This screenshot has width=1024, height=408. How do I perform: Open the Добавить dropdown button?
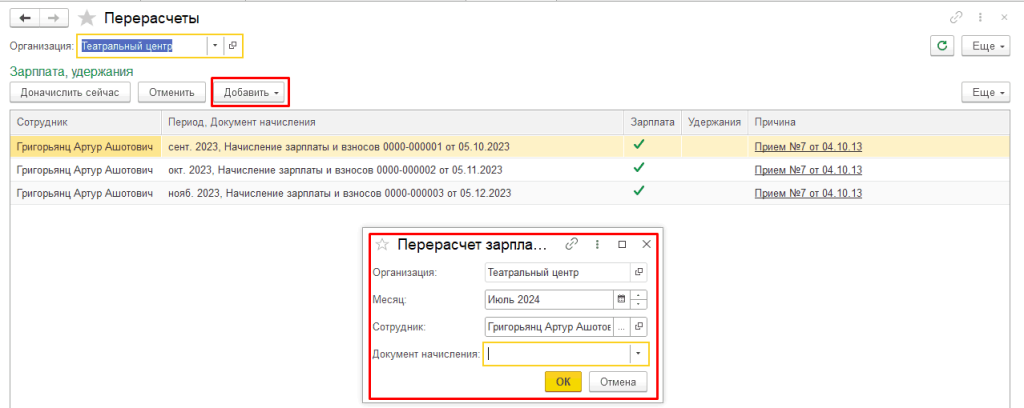coord(251,92)
